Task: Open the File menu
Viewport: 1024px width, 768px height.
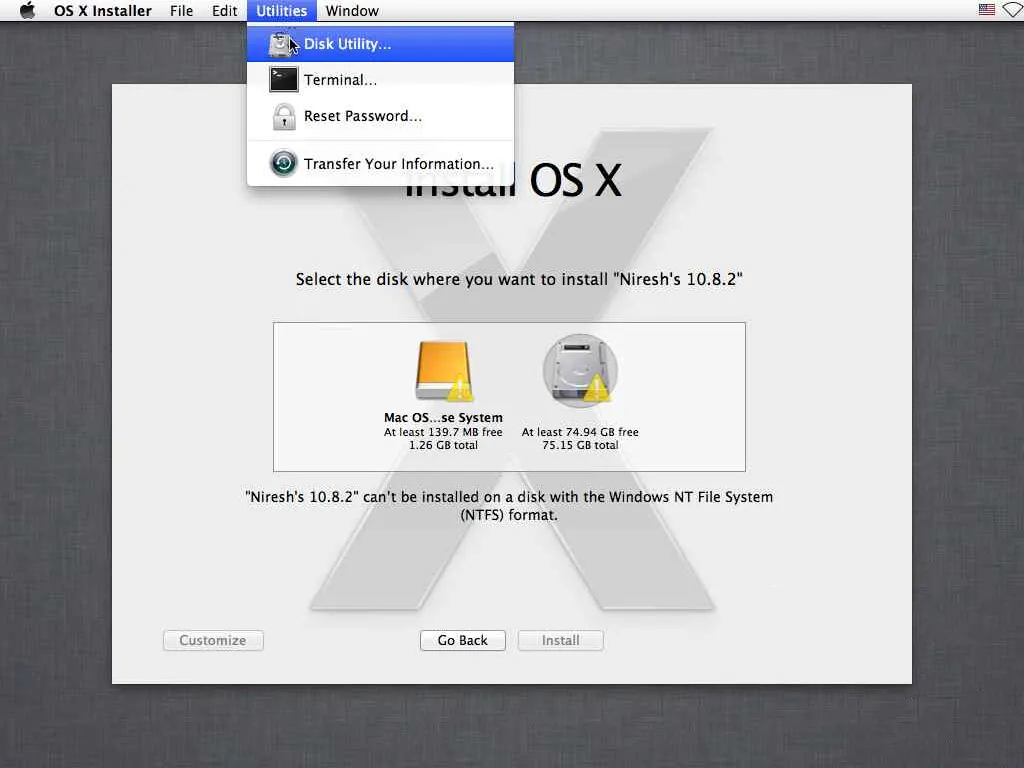Action: click(x=181, y=10)
